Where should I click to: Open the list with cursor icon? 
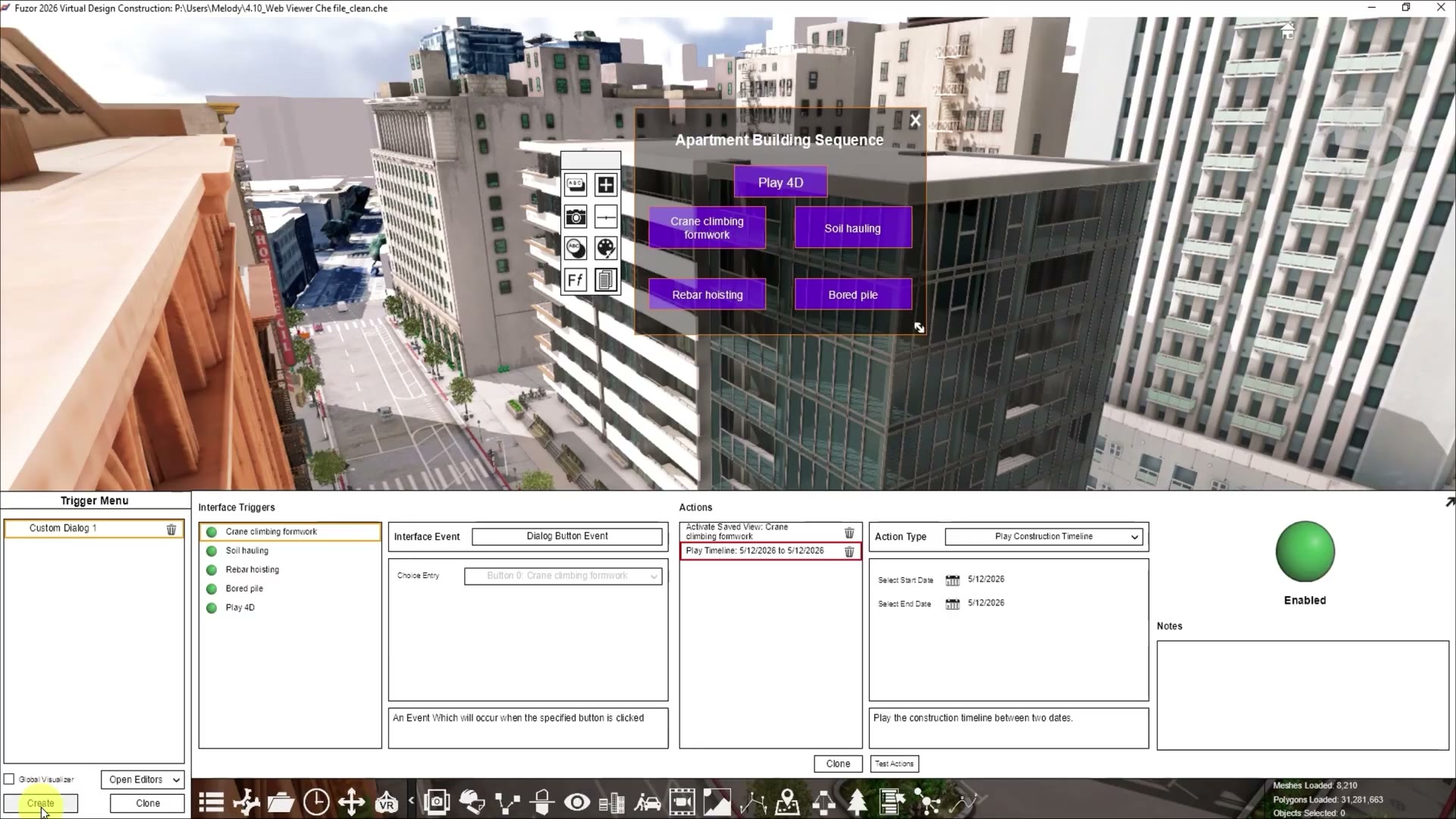tap(892, 802)
